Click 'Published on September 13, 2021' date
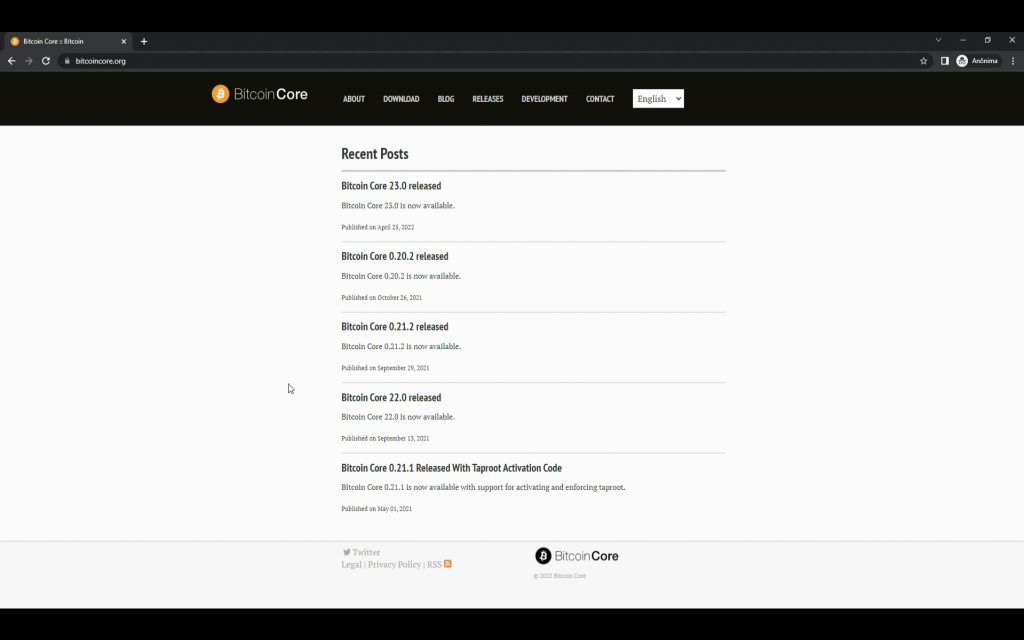 (385, 439)
